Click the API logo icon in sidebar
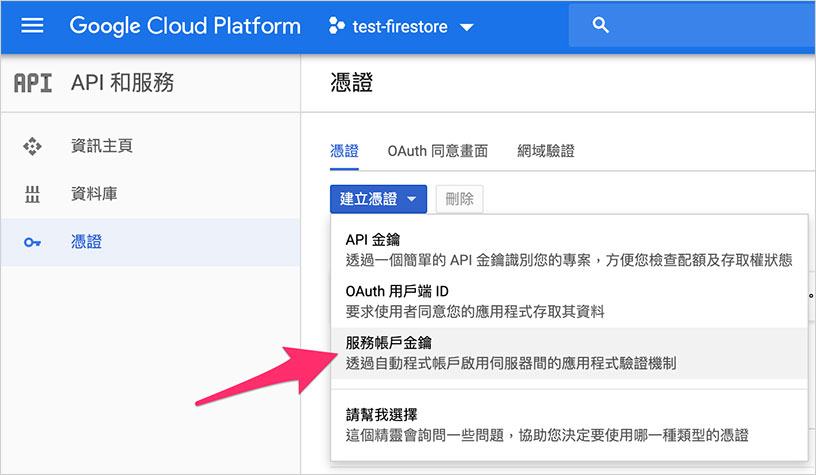The width and height of the screenshot is (816, 475). click(x=32, y=83)
